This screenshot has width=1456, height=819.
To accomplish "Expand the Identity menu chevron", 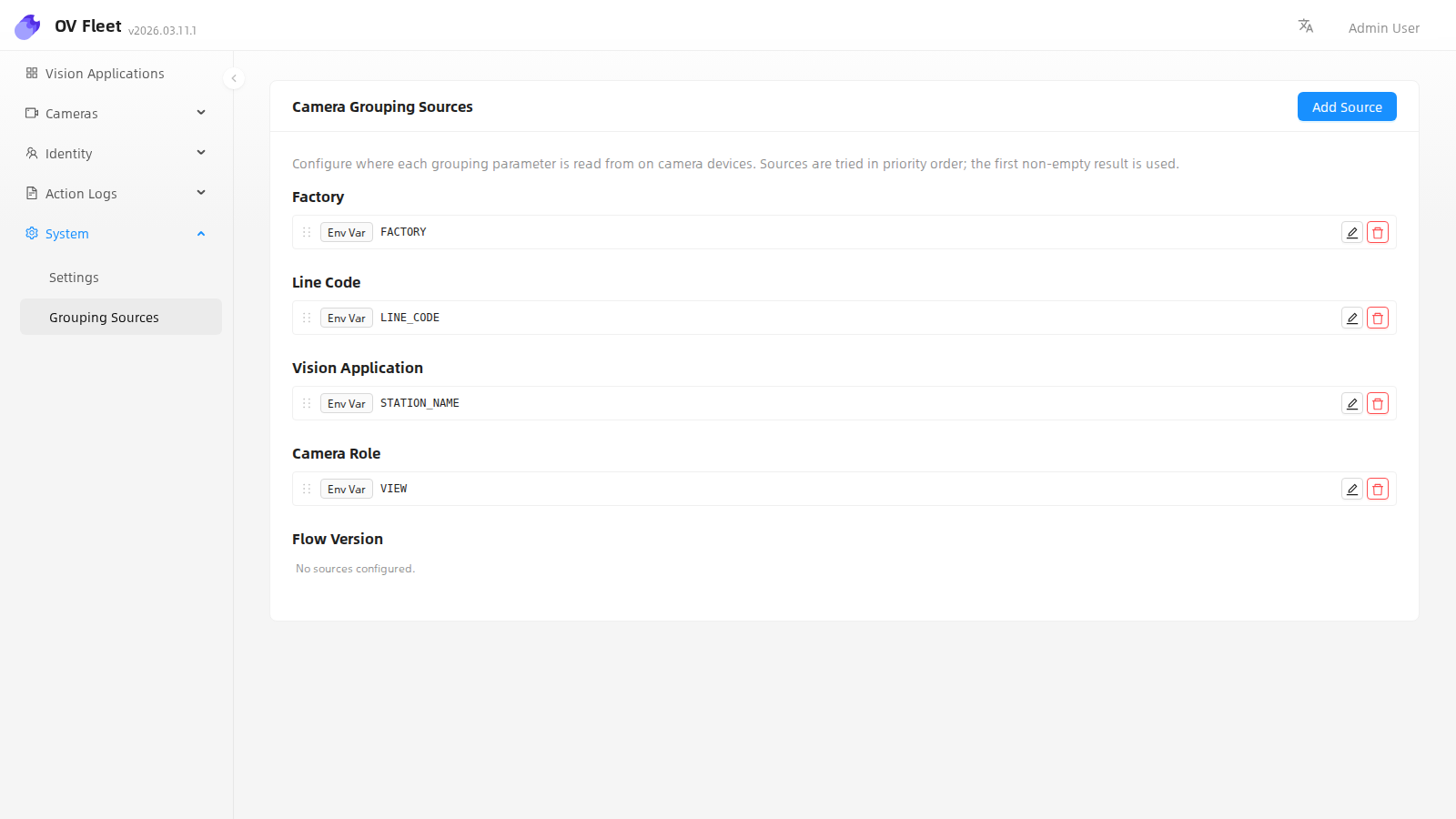I will [x=201, y=153].
